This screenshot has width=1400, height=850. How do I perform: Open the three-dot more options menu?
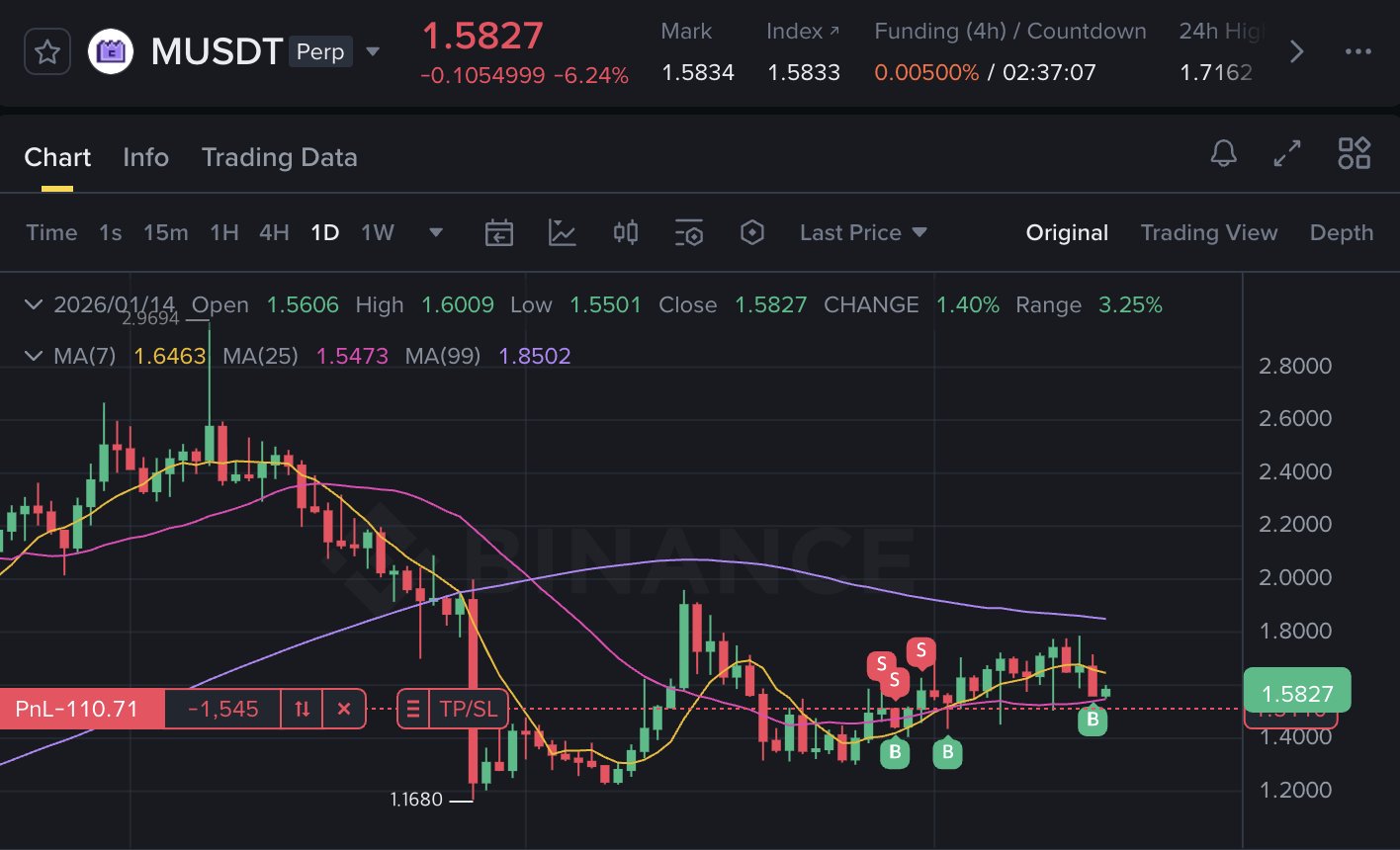[1357, 51]
